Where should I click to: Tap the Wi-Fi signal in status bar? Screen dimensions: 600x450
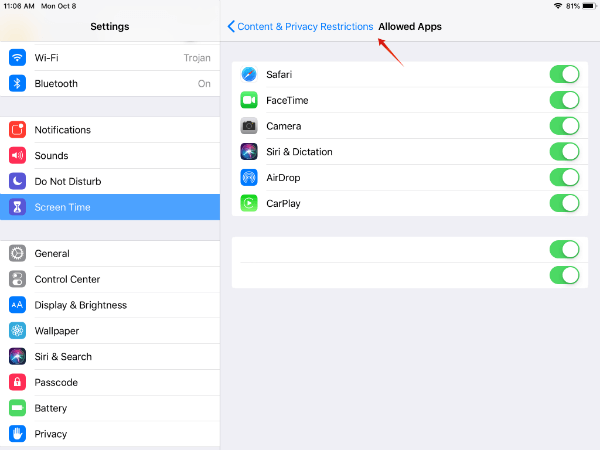[x=558, y=6]
